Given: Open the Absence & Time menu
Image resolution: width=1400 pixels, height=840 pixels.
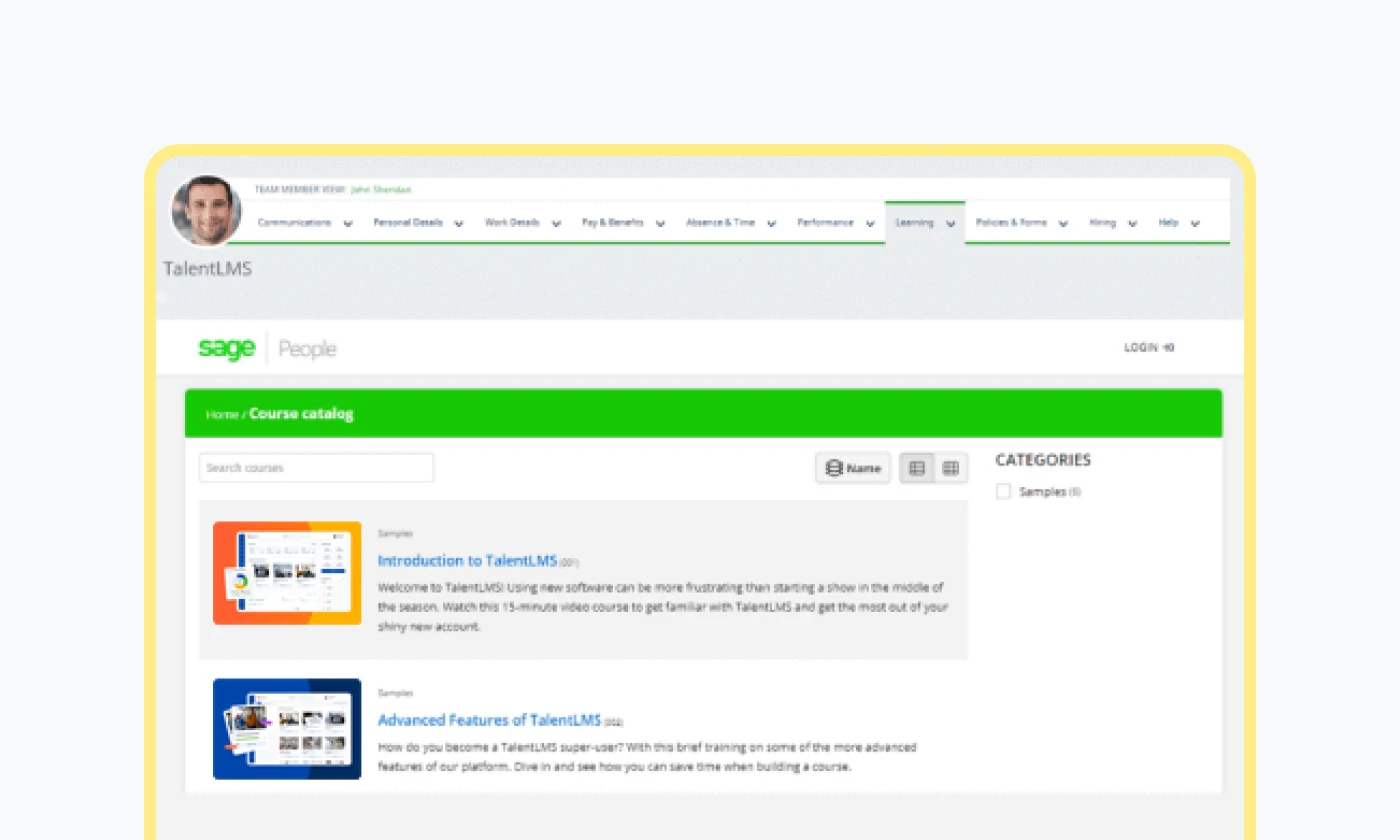Looking at the screenshot, I should point(730,223).
